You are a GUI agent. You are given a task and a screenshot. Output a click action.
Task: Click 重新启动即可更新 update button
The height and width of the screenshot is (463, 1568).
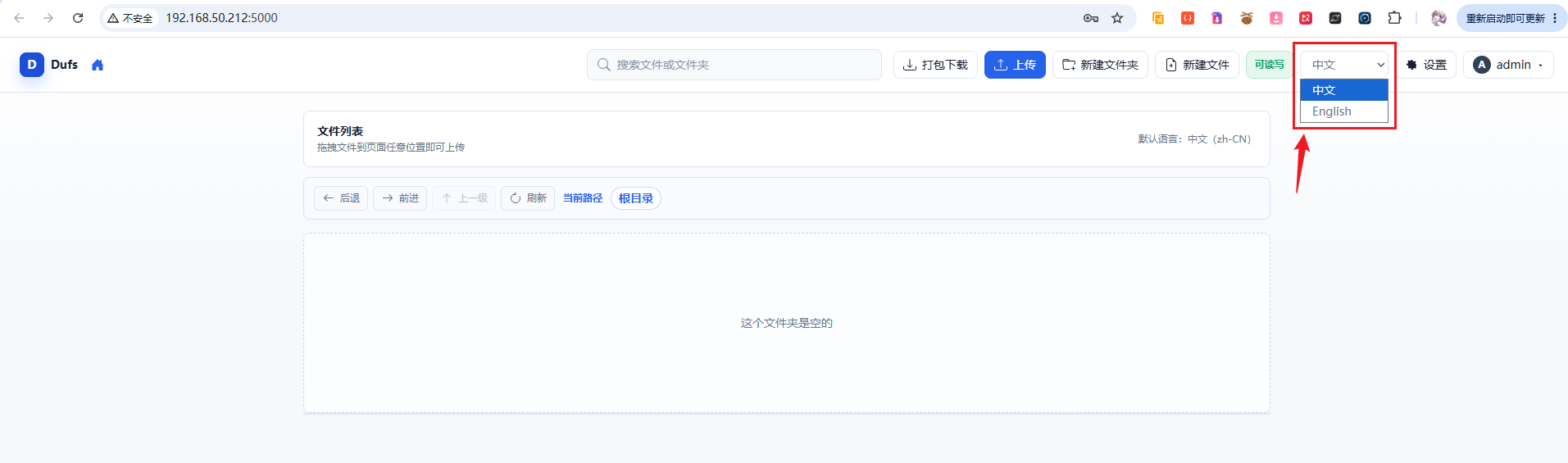coord(1511,18)
